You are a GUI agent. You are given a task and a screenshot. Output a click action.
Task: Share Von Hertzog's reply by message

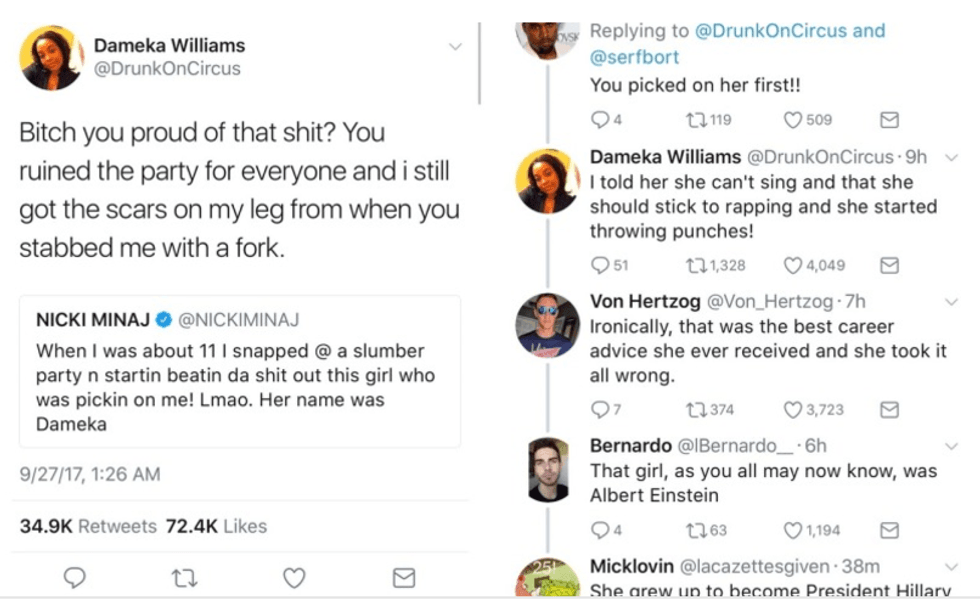tap(888, 409)
